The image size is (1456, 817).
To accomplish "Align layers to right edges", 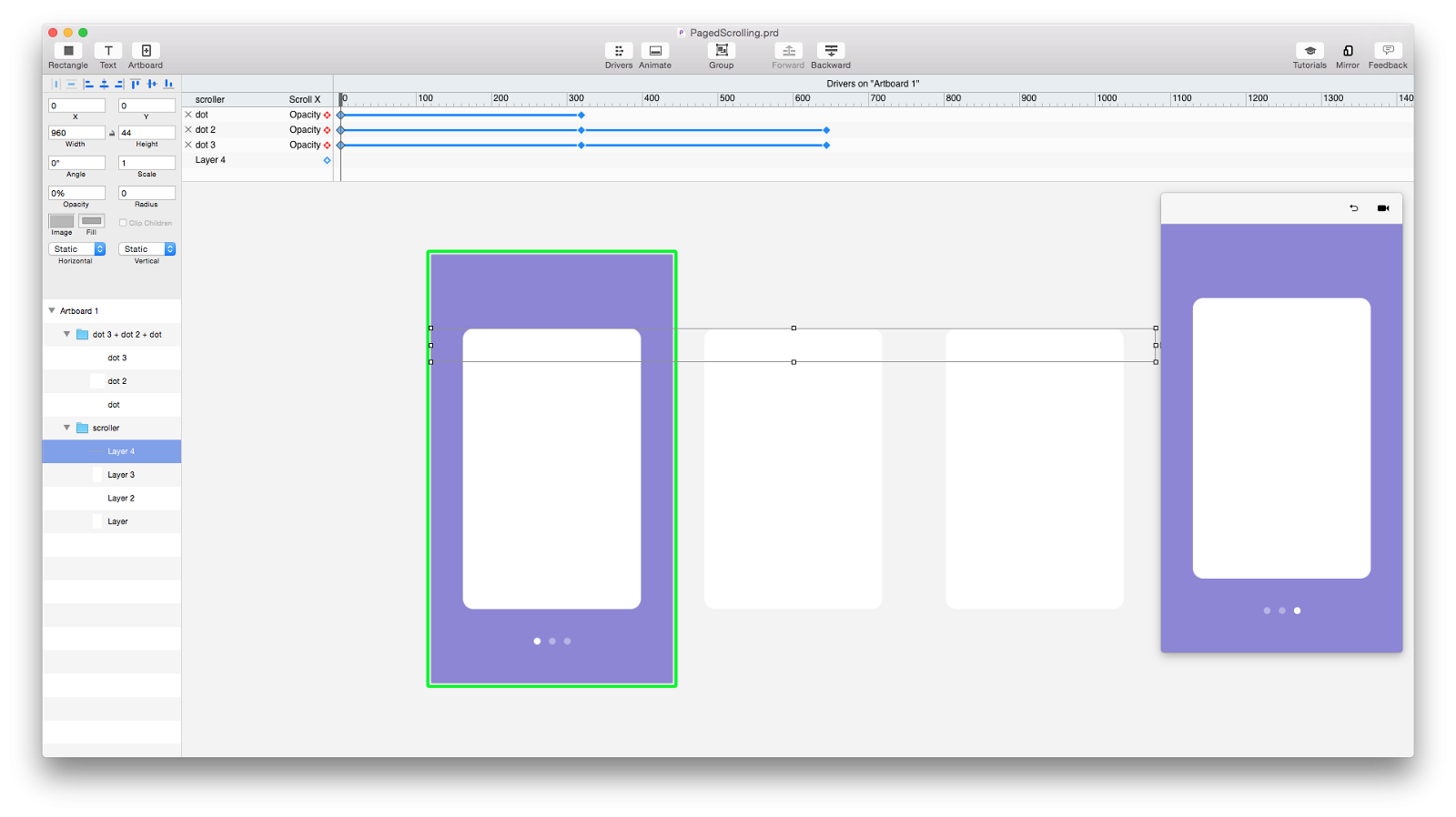I will (x=119, y=84).
